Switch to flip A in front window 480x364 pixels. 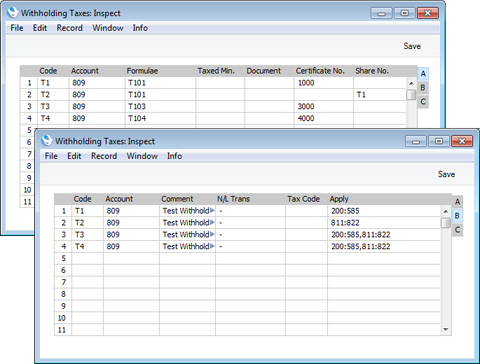point(457,202)
